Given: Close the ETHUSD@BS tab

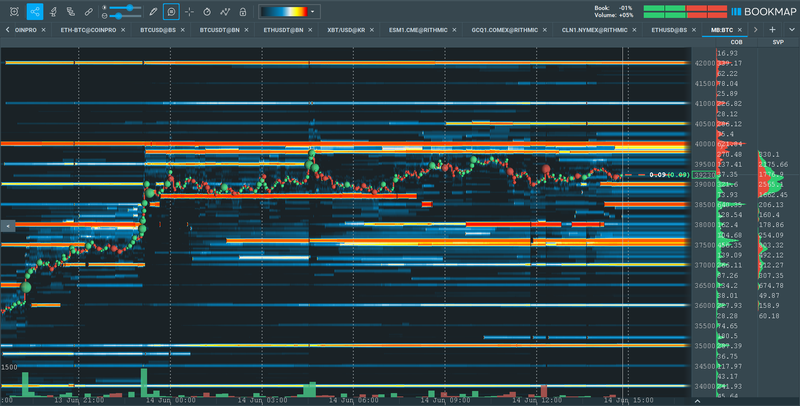Looking at the screenshot, I should [693, 30].
